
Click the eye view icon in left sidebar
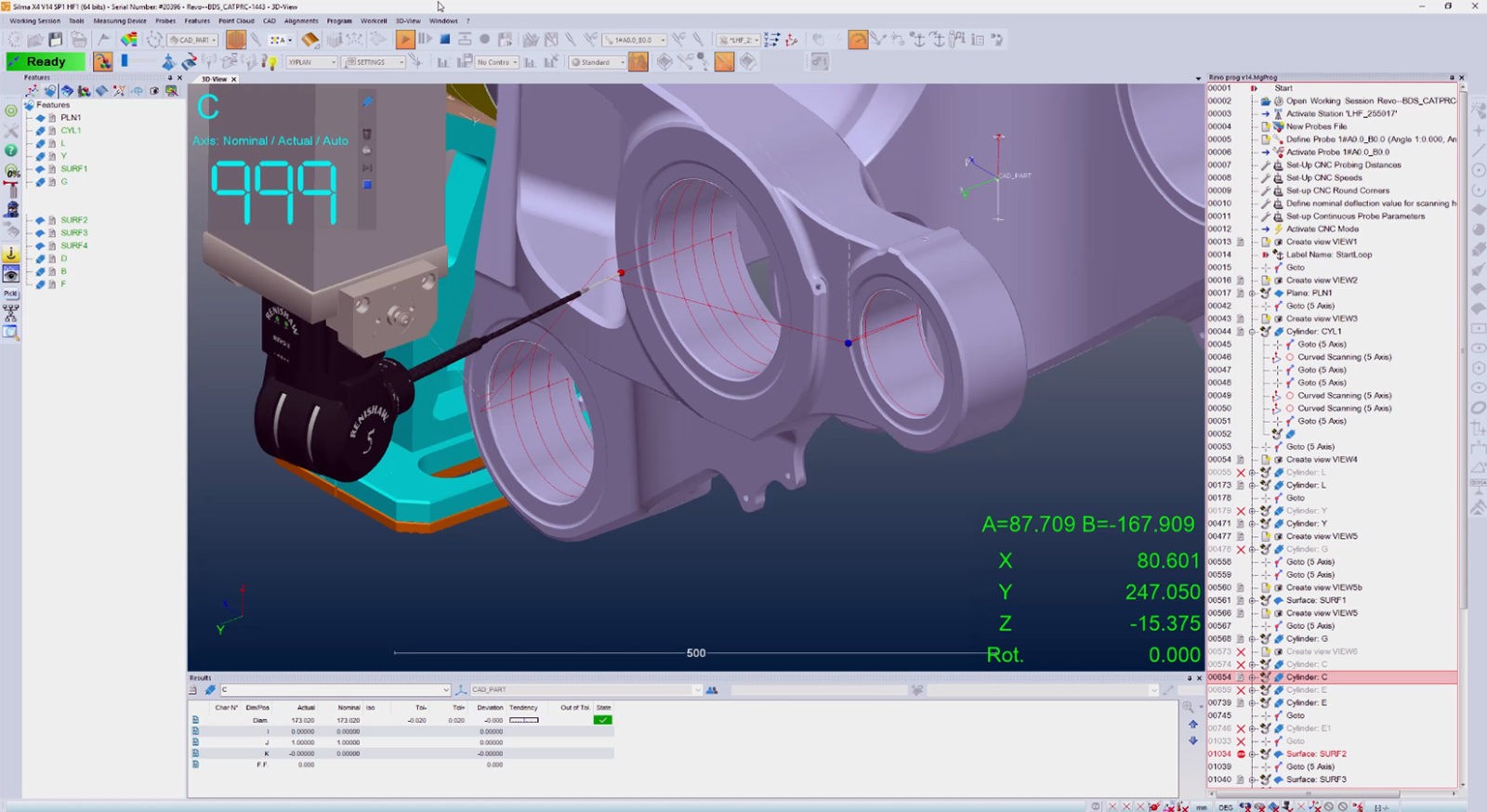(x=11, y=274)
